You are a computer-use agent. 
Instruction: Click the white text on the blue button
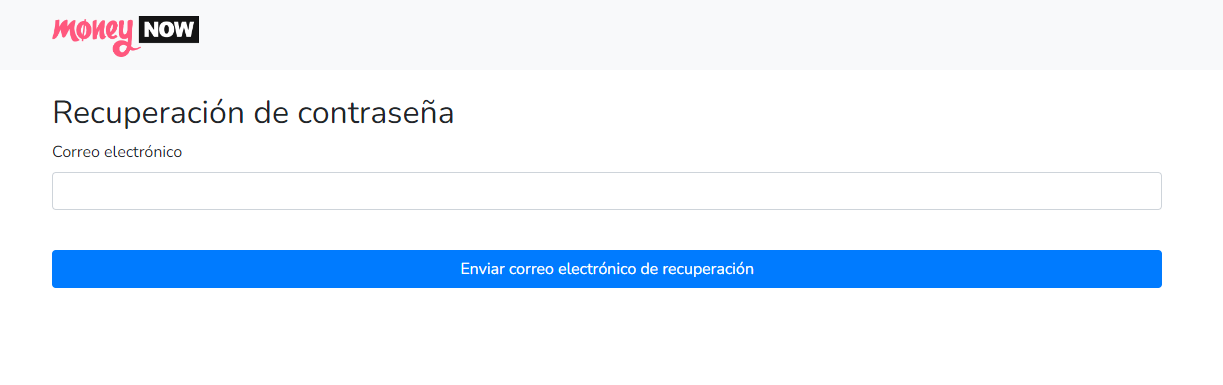point(607,269)
